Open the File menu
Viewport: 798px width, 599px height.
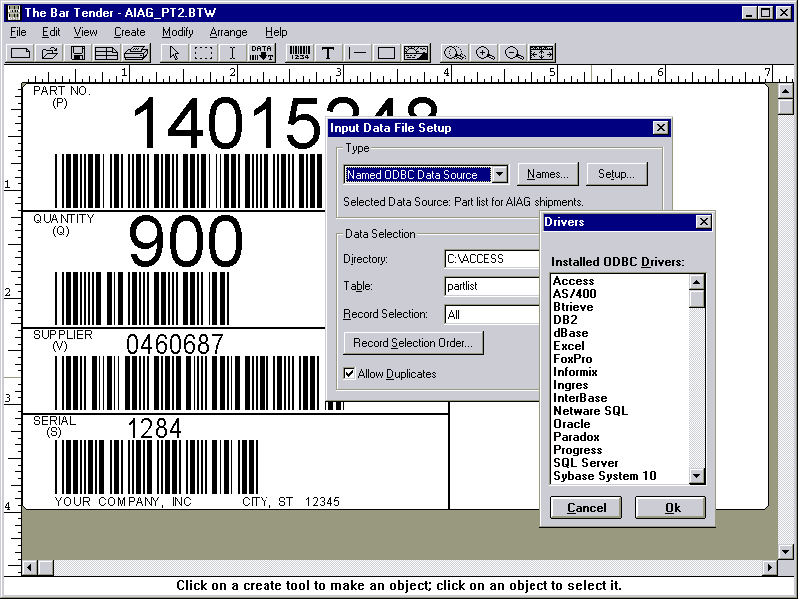pyautogui.click(x=18, y=32)
